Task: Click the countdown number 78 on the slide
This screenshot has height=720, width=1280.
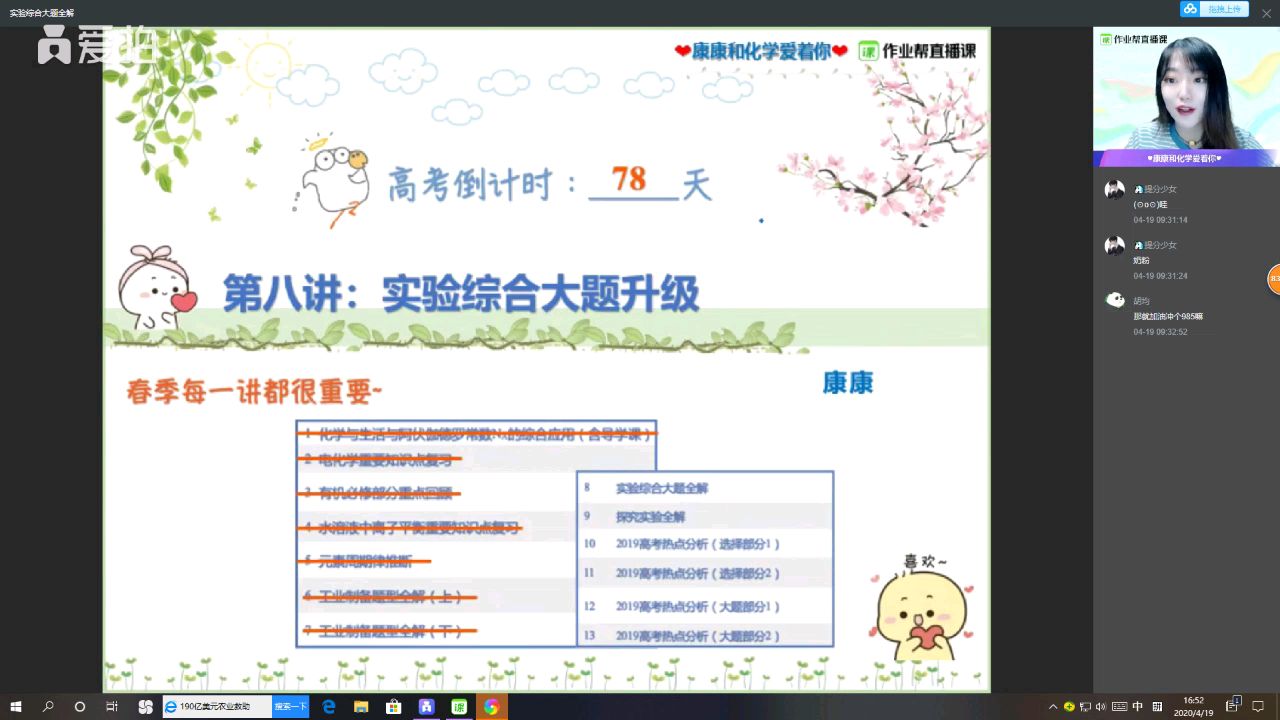Action: (x=629, y=179)
